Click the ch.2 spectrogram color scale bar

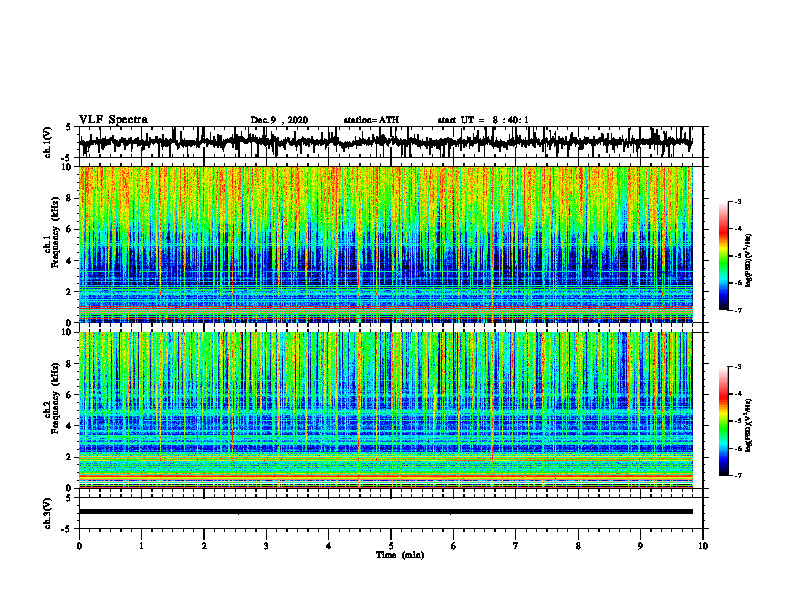click(723, 421)
